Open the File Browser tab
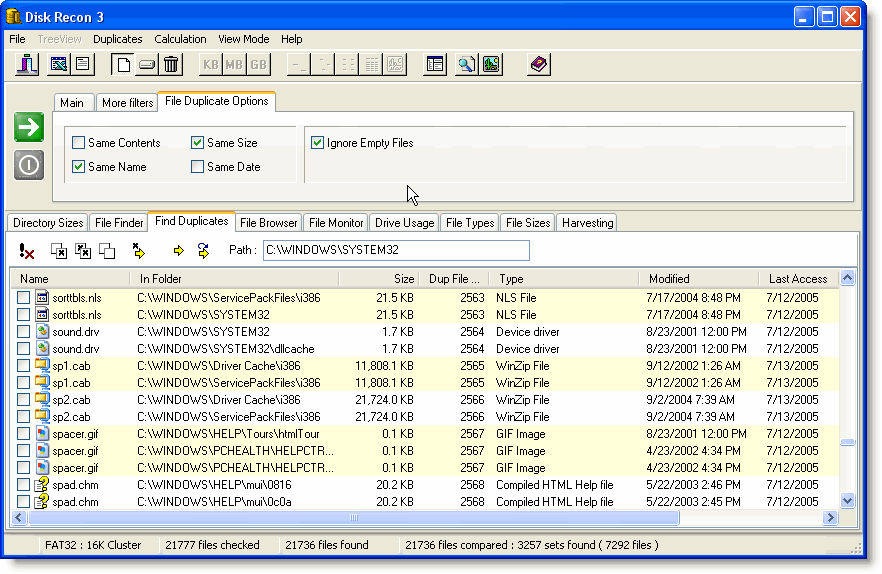The image size is (882, 574). (x=268, y=223)
